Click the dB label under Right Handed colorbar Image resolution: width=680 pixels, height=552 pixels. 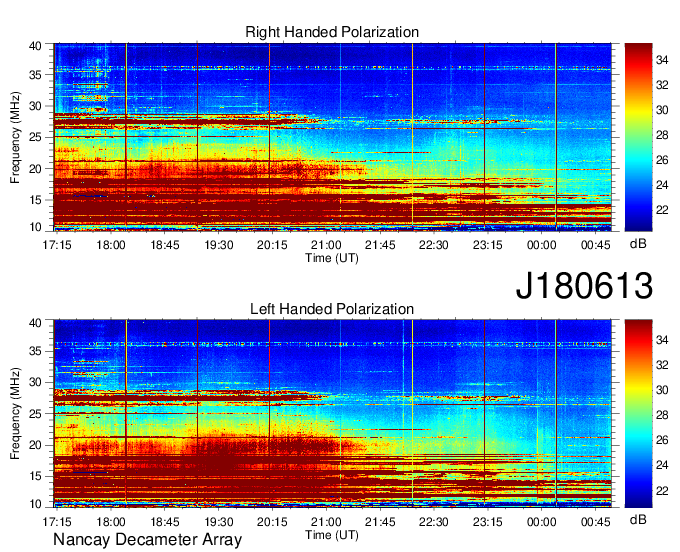click(x=638, y=244)
